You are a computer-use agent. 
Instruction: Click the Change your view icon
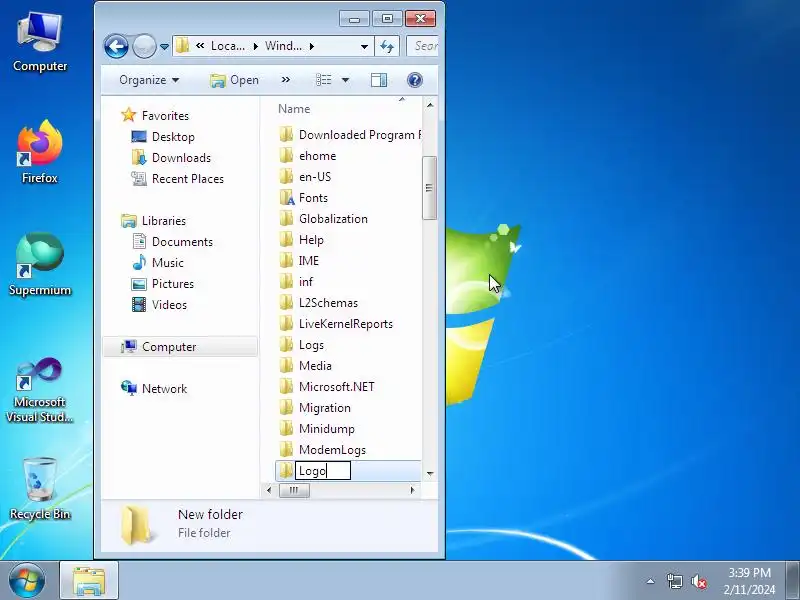tap(323, 80)
